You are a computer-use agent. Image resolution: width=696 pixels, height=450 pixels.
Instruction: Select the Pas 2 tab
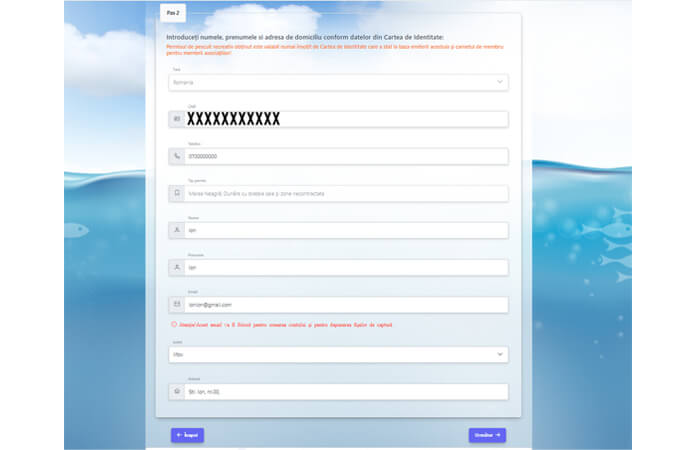[172, 11]
